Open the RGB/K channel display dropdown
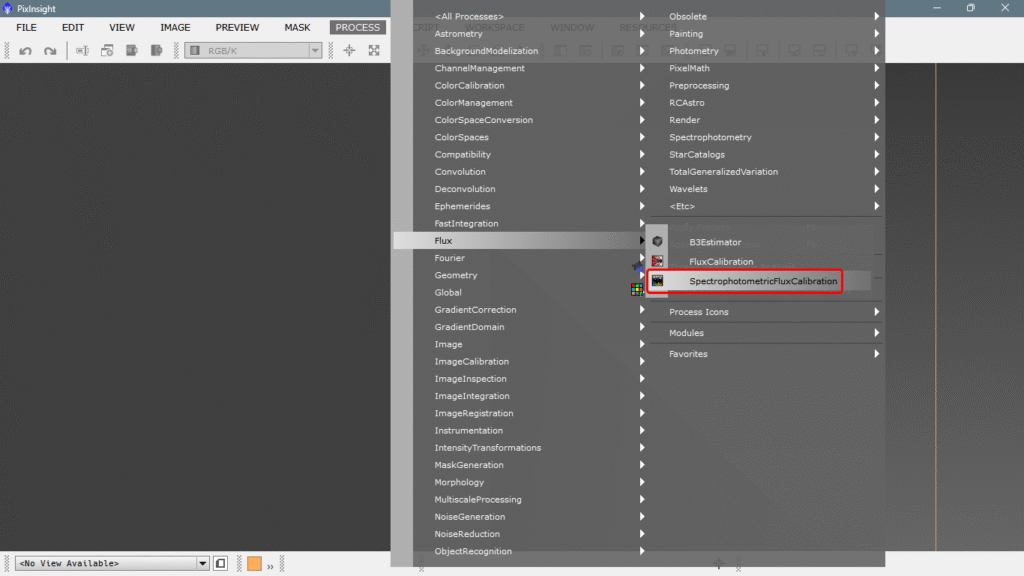 click(253, 50)
